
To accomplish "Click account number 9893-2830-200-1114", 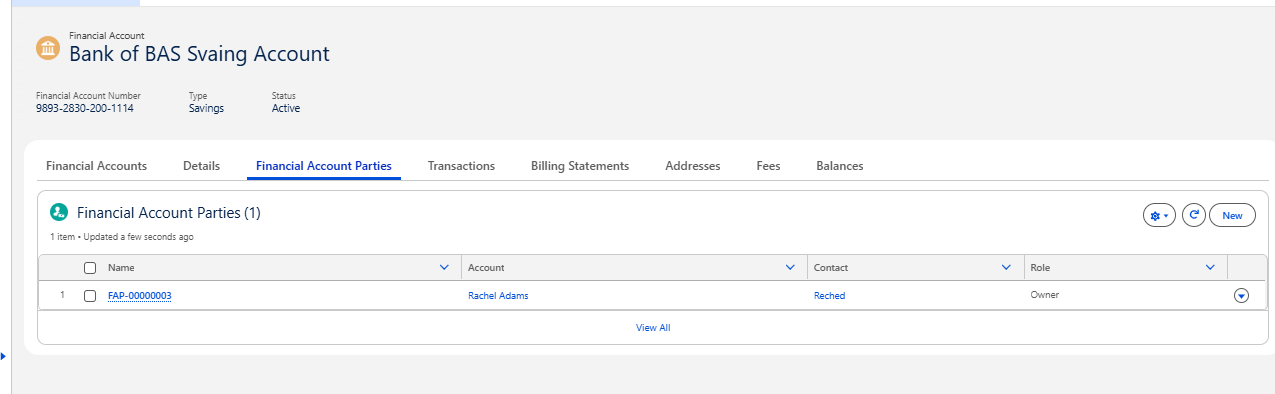I will [85, 108].
